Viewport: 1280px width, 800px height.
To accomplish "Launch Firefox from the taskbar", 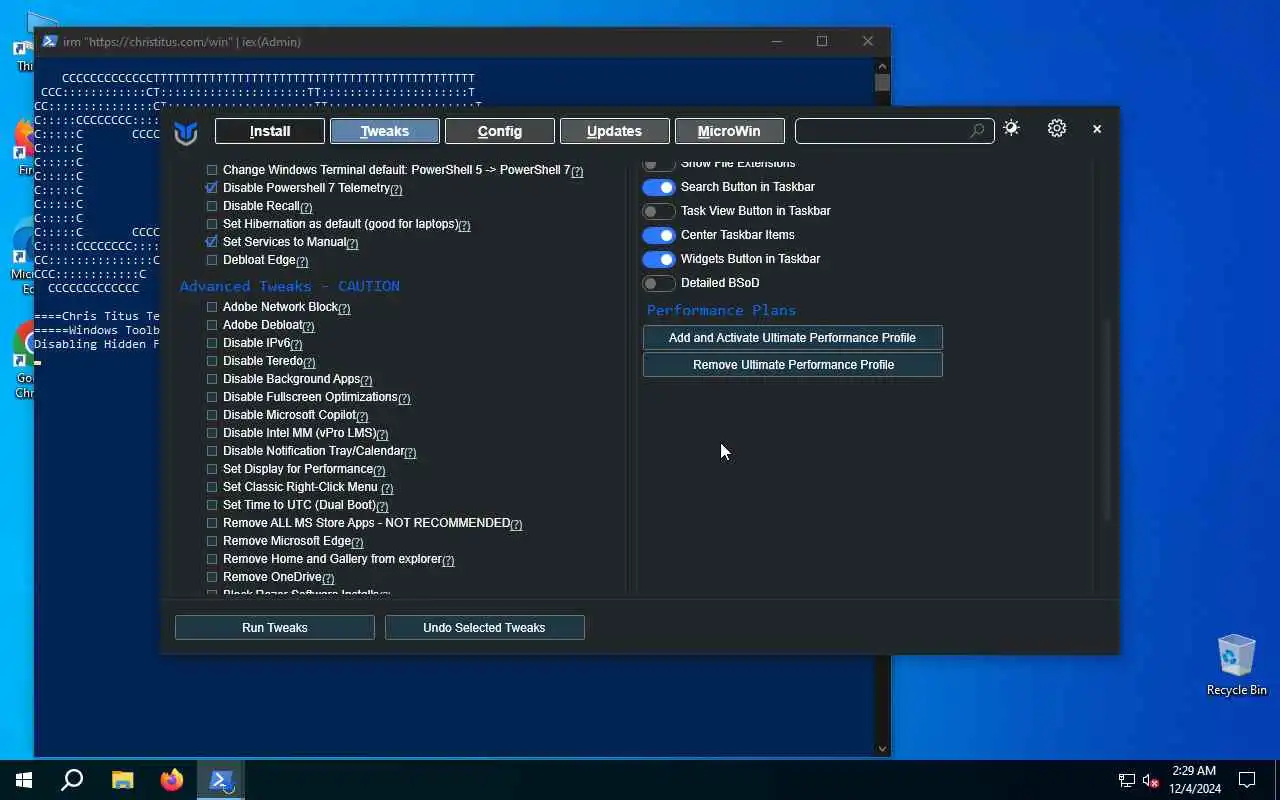I will point(172,780).
